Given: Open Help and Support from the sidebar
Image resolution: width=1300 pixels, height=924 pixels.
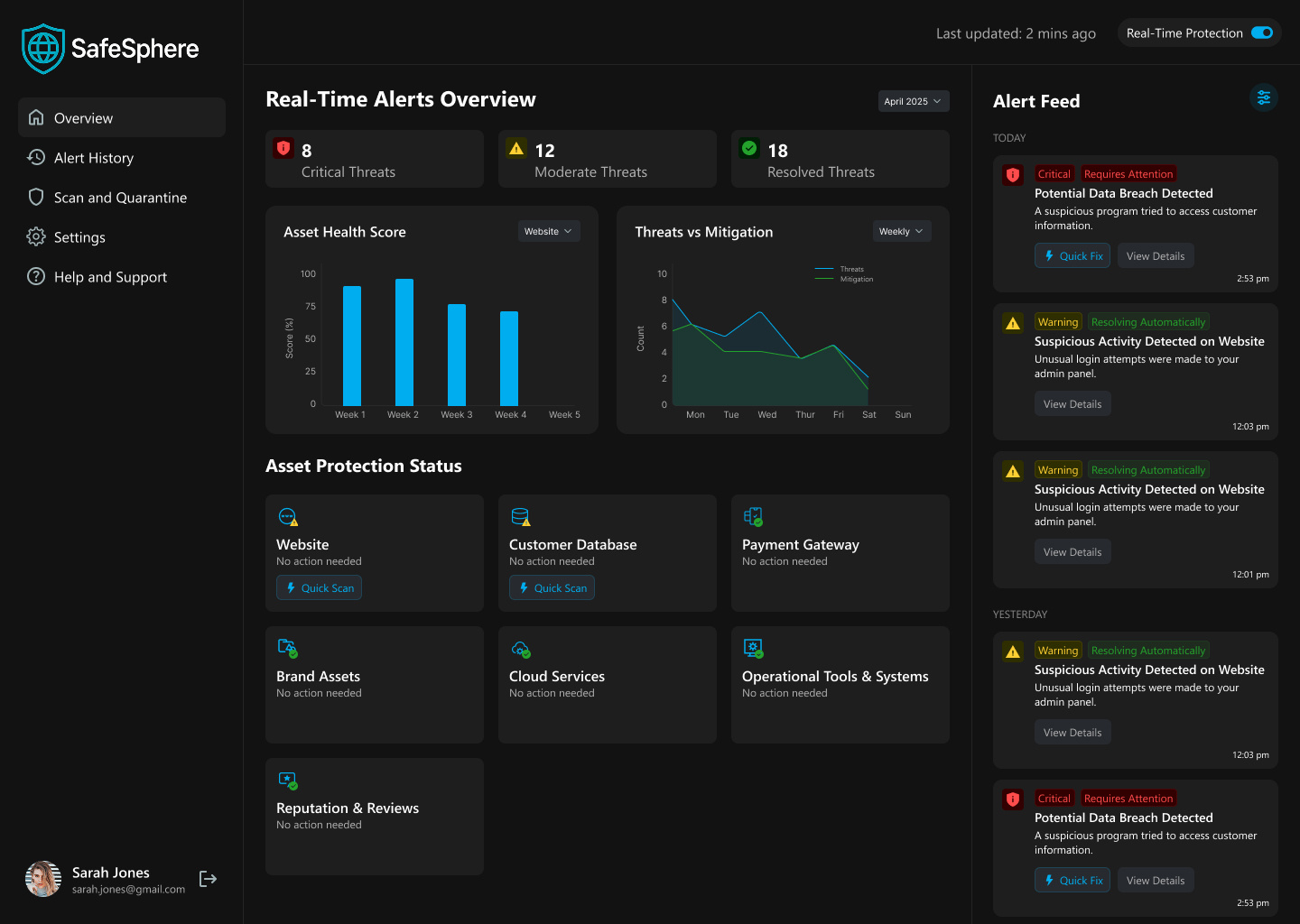Looking at the screenshot, I should [x=110, y=277].
